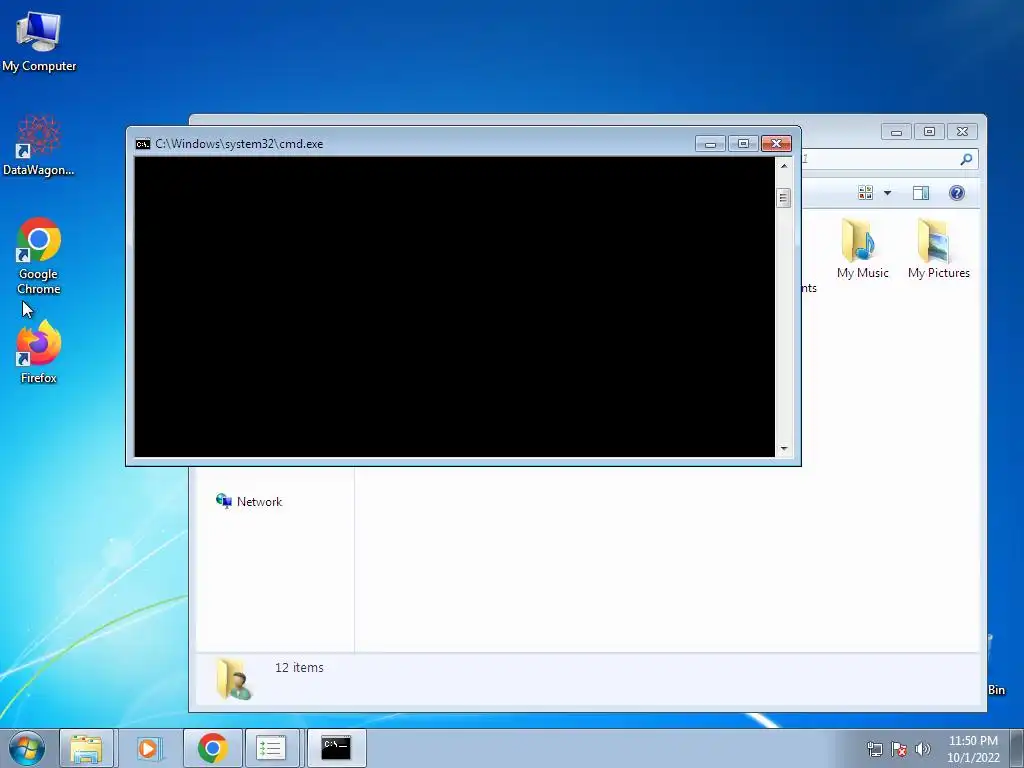This screenshot has height=768, width=1024.
Task: Open the My Music folder in Explorer
Action: (x=862, y=249)
